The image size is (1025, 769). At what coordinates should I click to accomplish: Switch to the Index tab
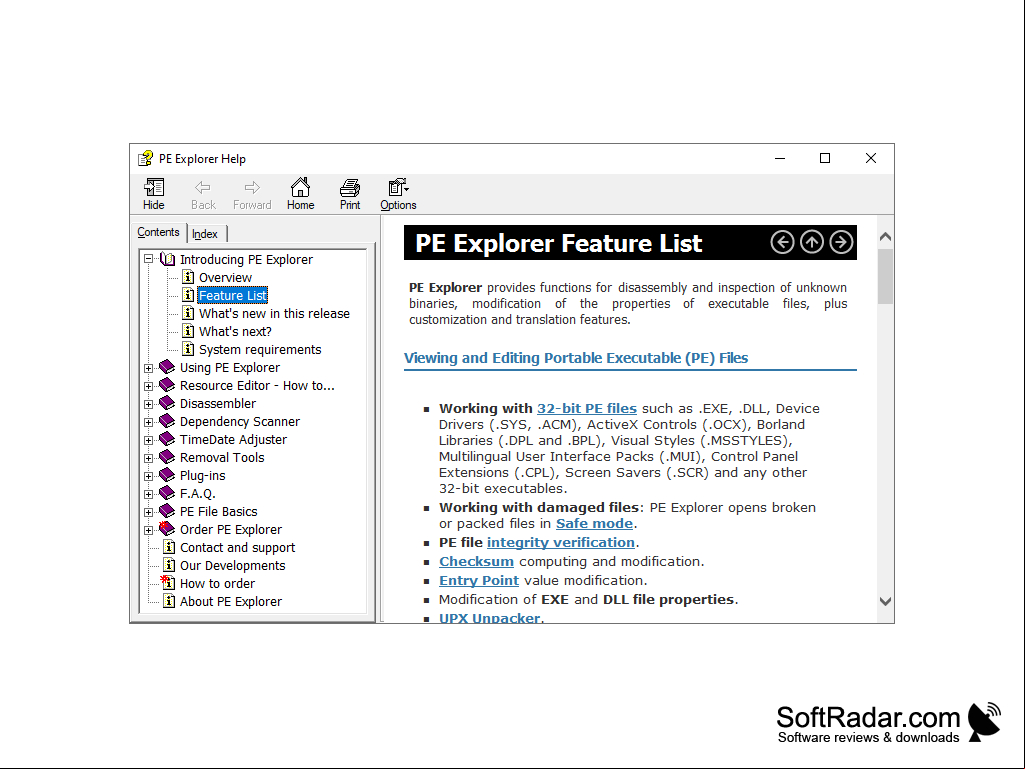(x=205, y=234)
